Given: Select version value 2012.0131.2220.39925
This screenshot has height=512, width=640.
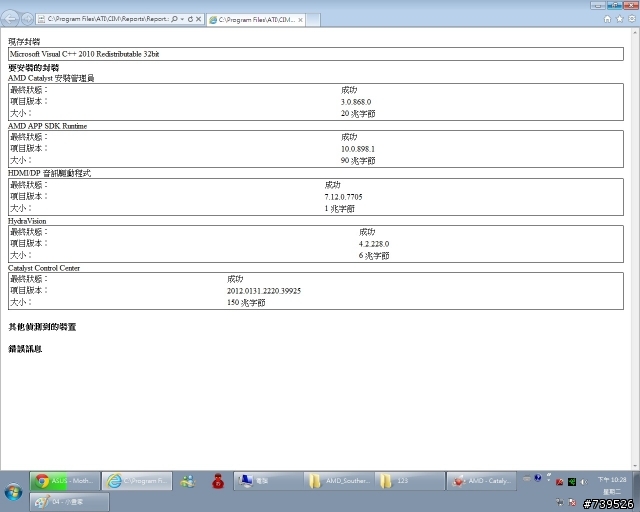Looking at the screenshot, I should [264, 291].
